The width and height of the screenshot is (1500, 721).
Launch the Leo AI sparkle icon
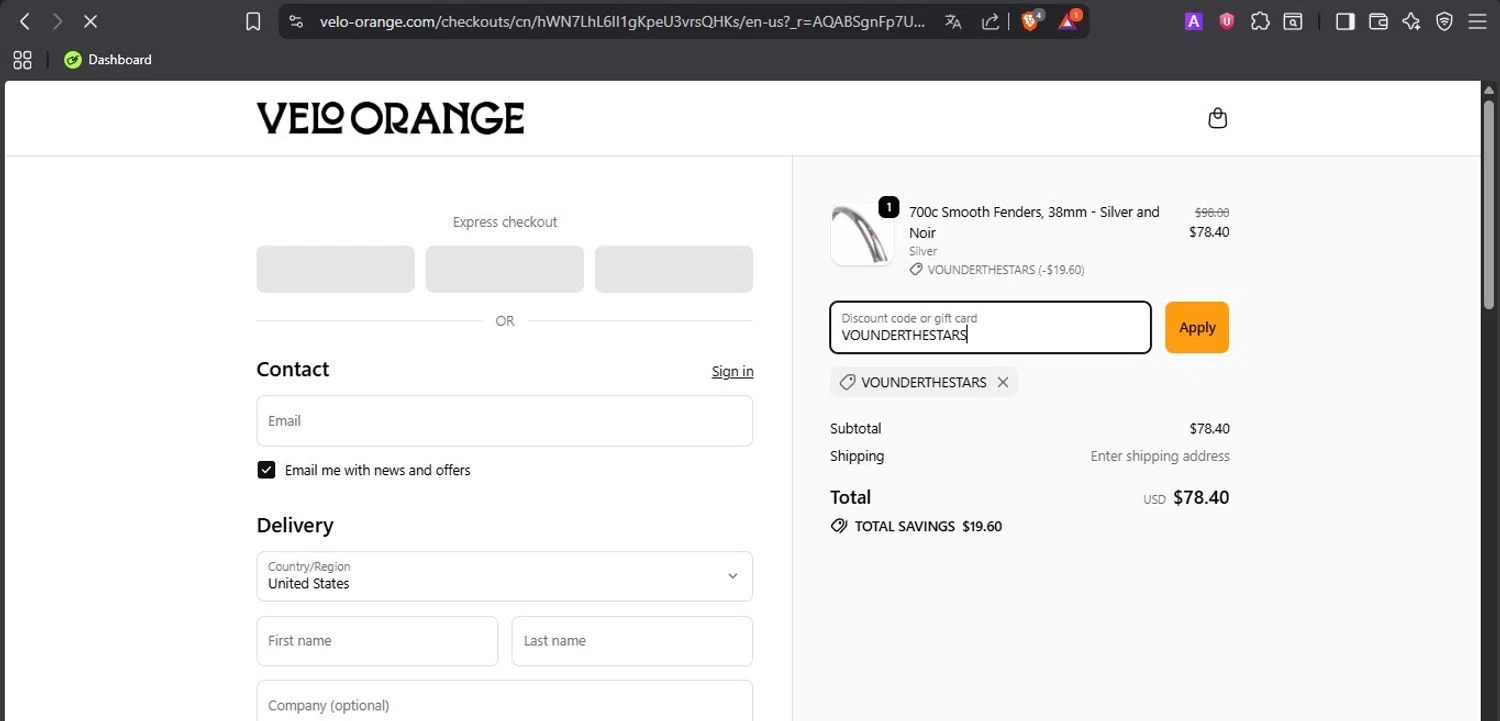pos(1411,21)
